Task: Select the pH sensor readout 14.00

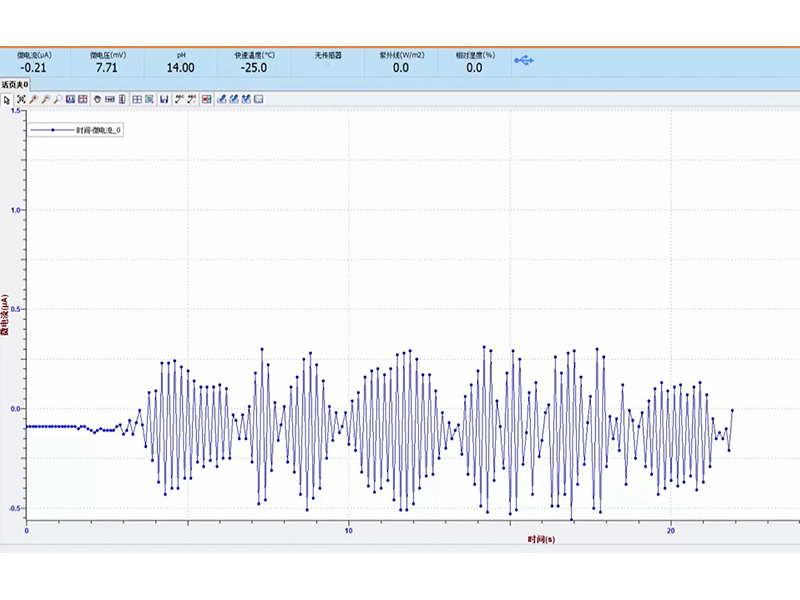Action: click(181, 62)
